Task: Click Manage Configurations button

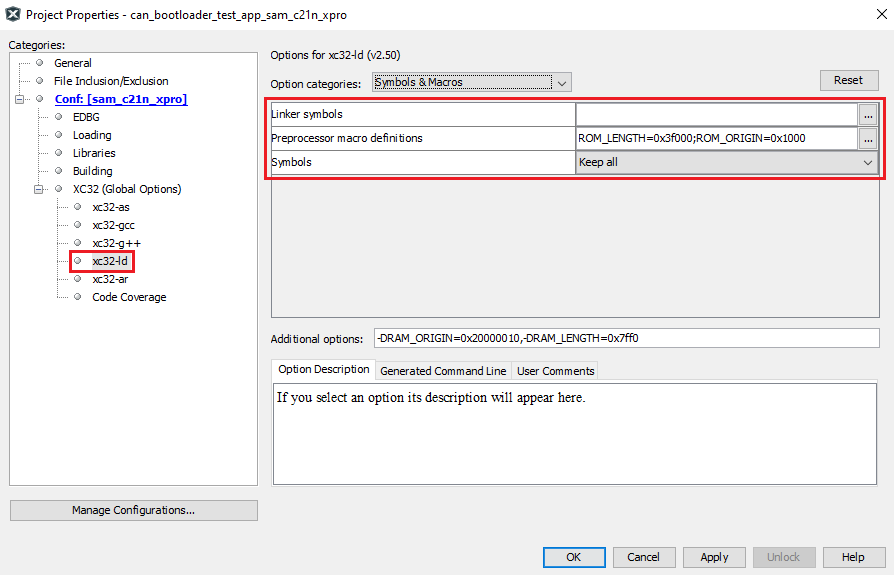Action: (x=133, y=510)
